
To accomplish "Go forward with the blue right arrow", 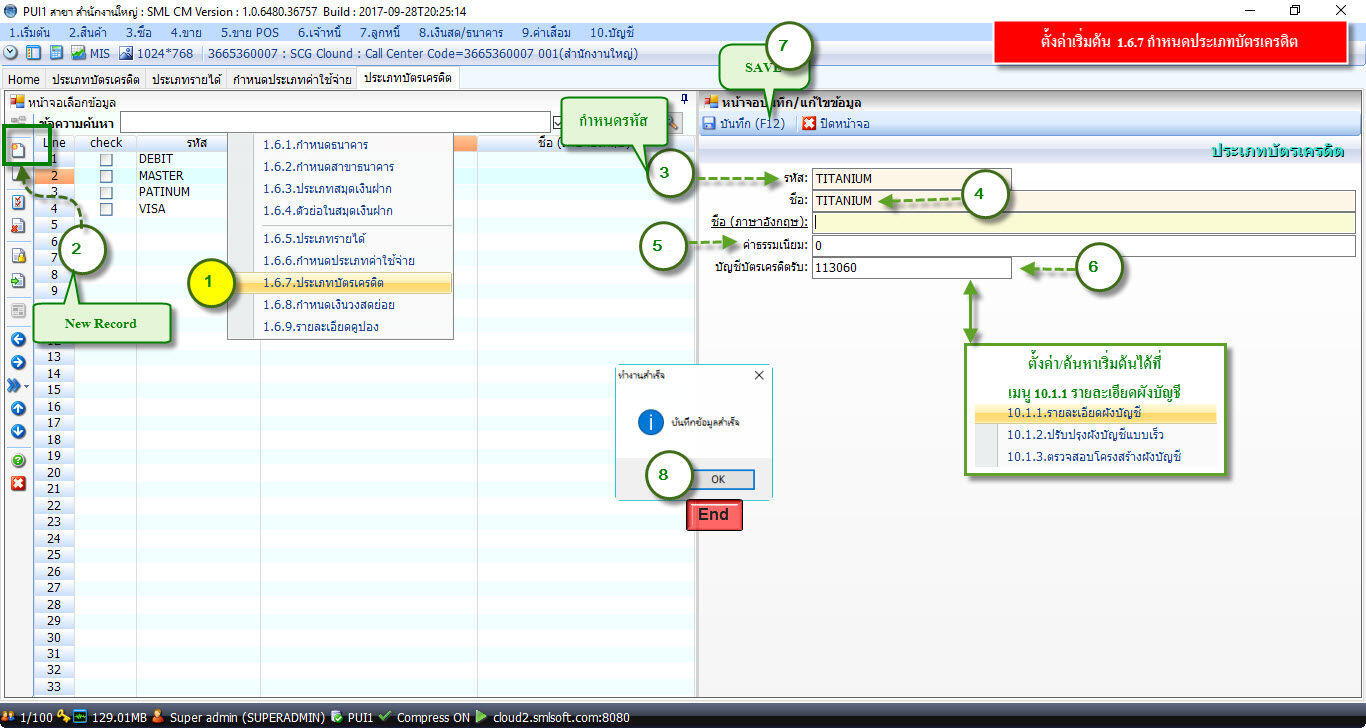I will tap(18, 362).
